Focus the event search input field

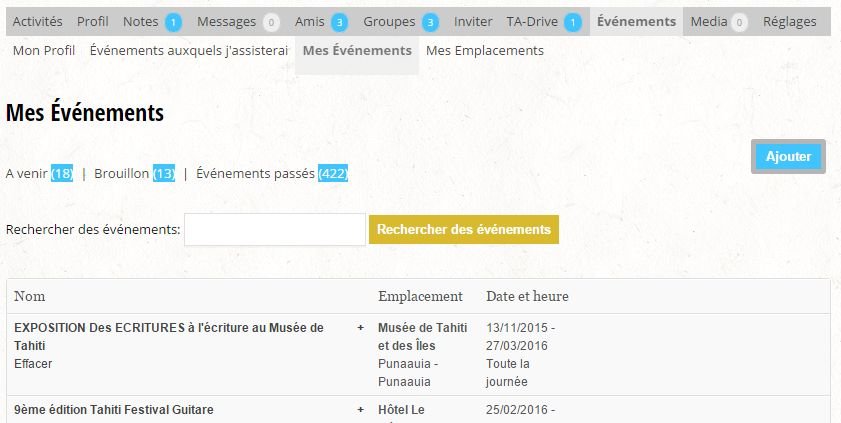[275, 229]
